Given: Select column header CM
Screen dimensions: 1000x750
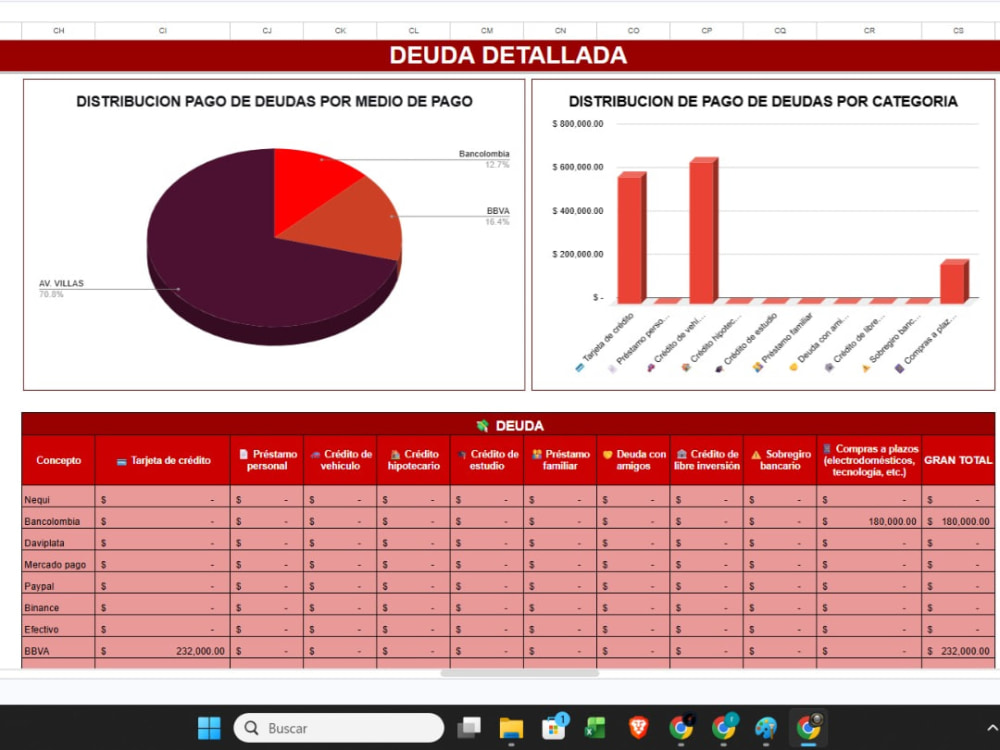Looking at the screenshot, I should click(x=487, y=31).
